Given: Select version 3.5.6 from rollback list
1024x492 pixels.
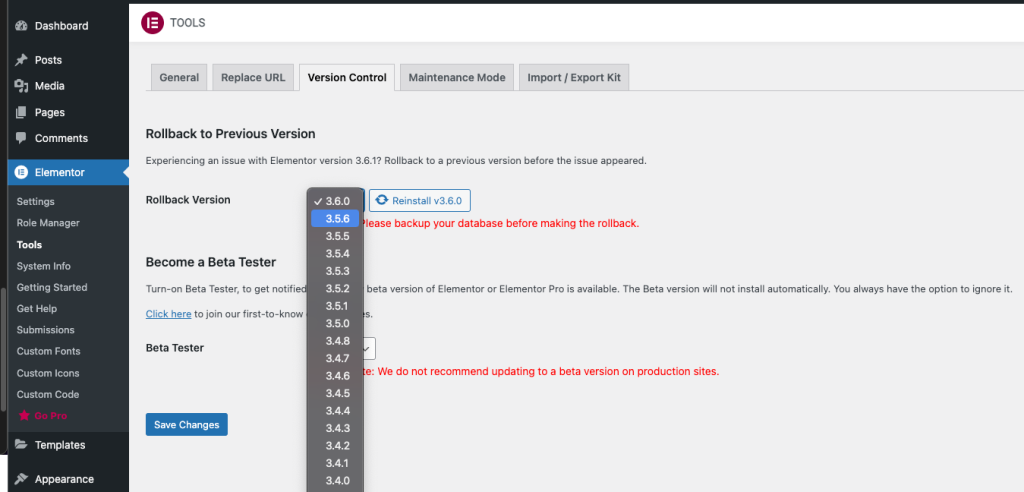Looking at the screenshot, I should [336, 219].
